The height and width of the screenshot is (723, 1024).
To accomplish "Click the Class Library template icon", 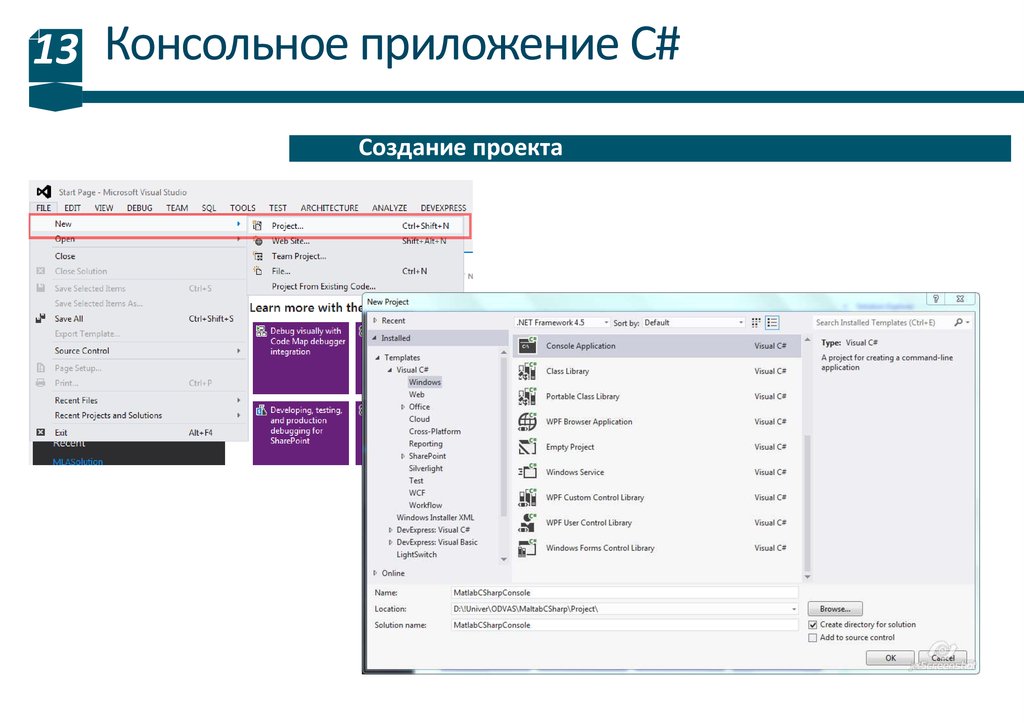I will (527, 371).
